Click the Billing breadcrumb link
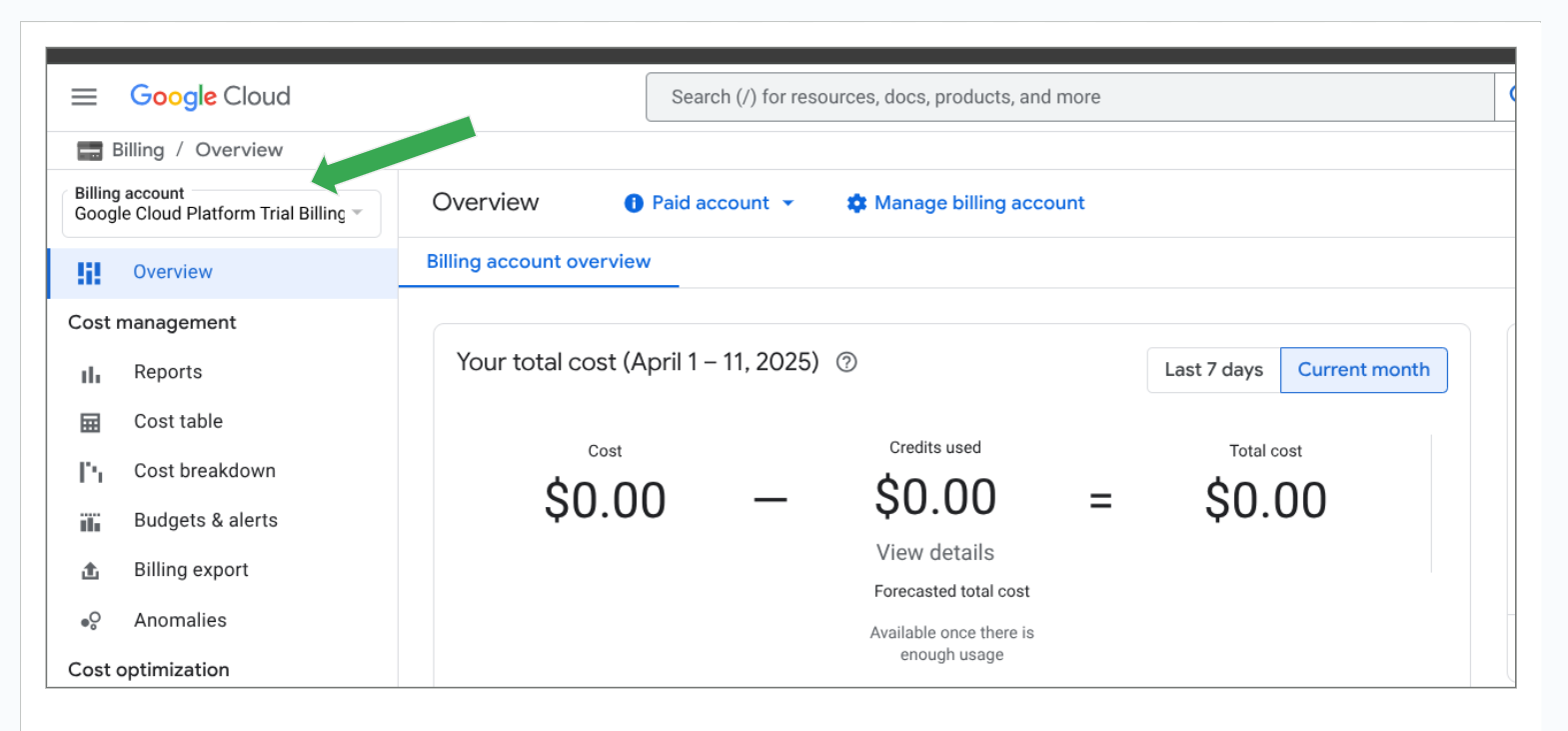This screenshot has width=1568, height=731. (x=138, y=150)
